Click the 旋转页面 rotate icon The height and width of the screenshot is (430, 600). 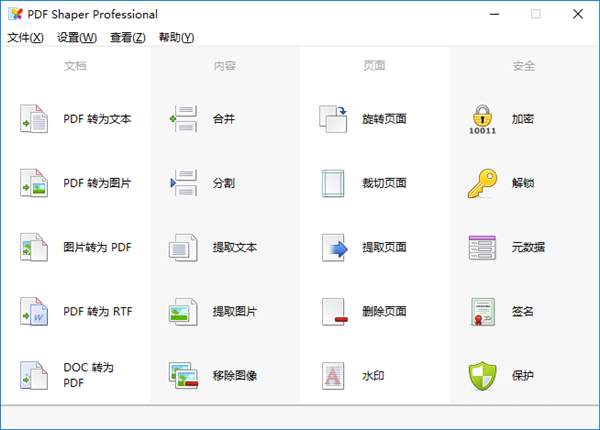(x=333, y=119)
